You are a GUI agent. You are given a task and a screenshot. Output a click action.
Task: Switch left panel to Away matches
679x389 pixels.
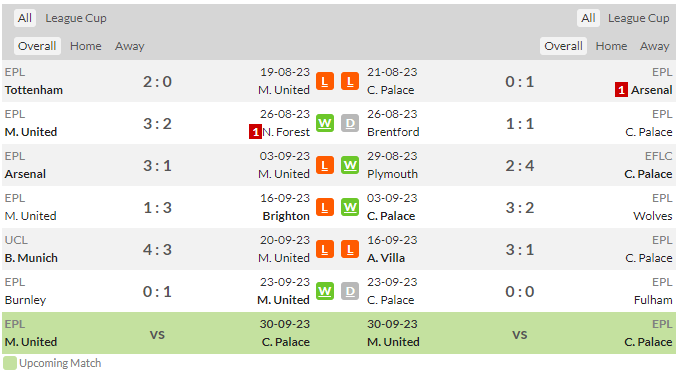(129, 46)
